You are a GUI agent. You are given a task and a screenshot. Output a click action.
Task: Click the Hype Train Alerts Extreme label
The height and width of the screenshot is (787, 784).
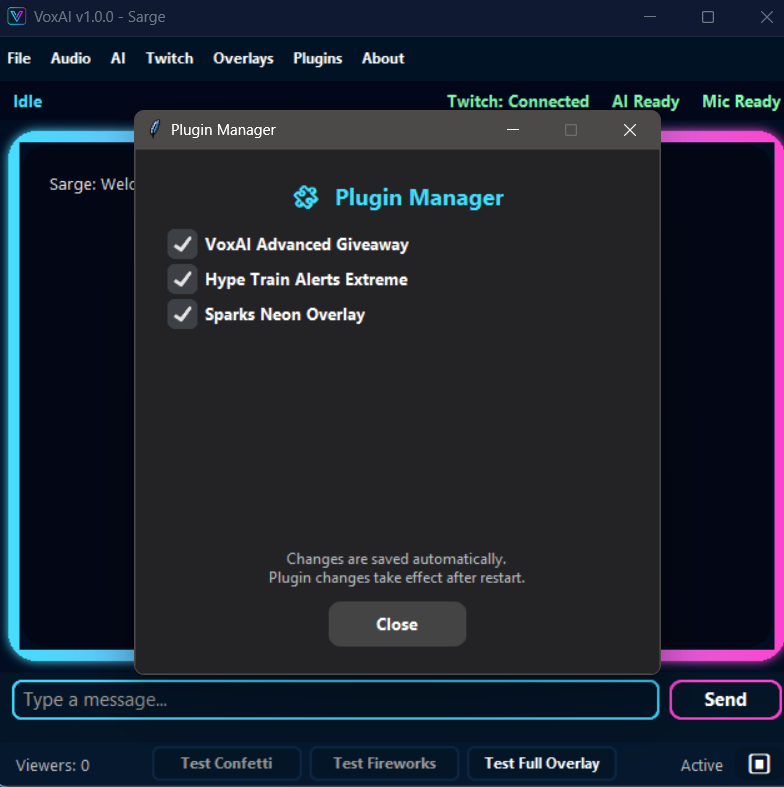point(306,280)
